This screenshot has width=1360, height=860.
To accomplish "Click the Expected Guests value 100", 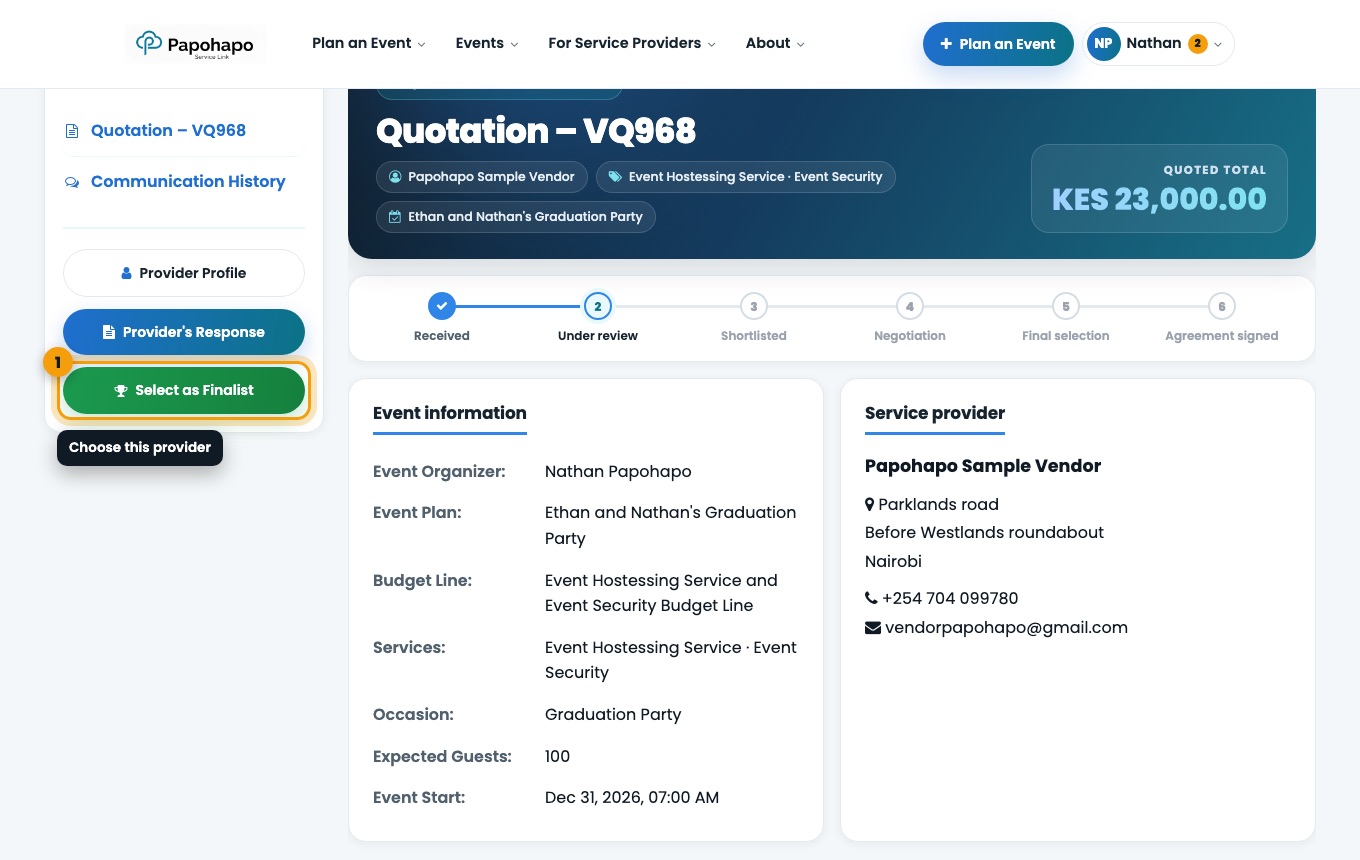I will (x=558, y=757).
